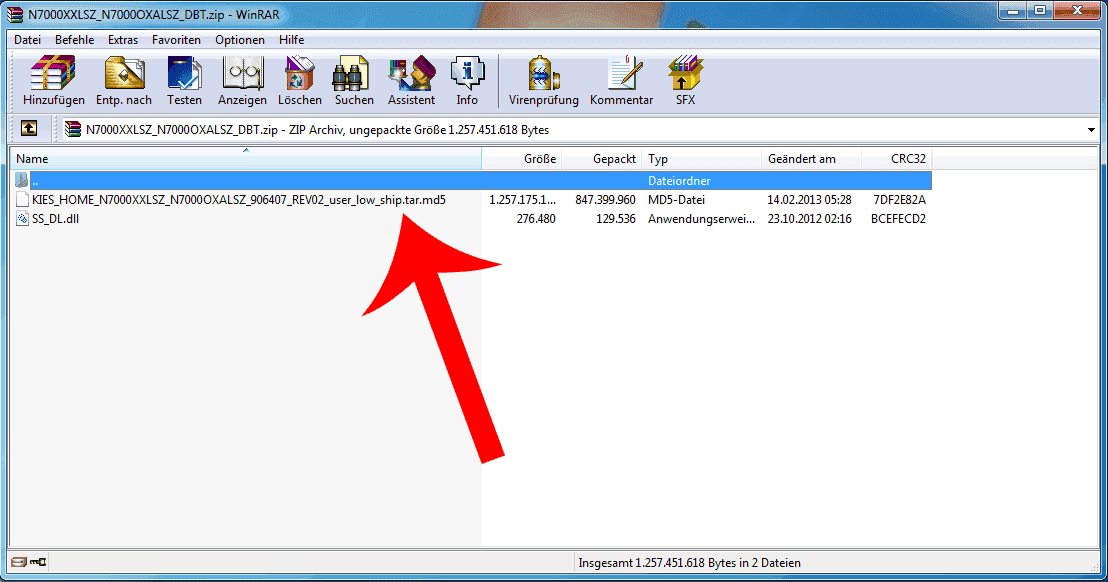Click the size 276.480 cell

pos(536,219)
